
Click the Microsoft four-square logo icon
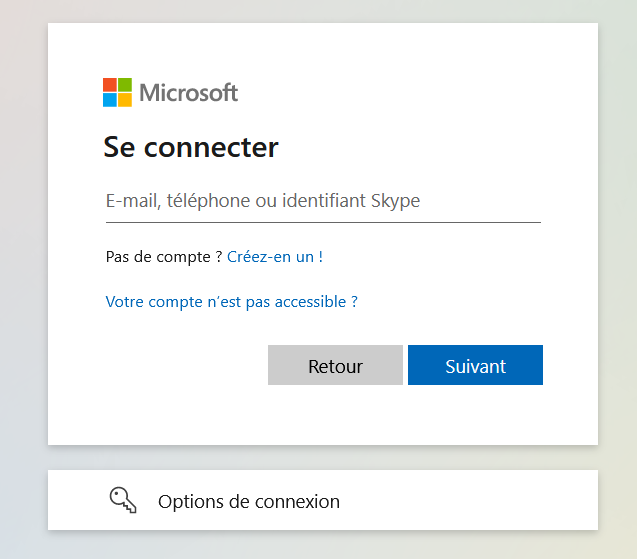117,93
